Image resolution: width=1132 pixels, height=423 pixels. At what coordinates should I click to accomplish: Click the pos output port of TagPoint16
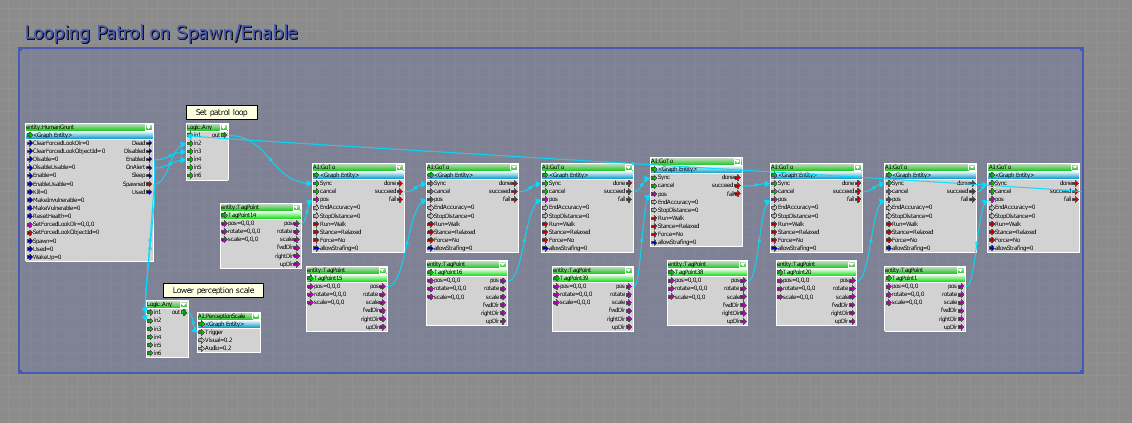tap(504, 280)
